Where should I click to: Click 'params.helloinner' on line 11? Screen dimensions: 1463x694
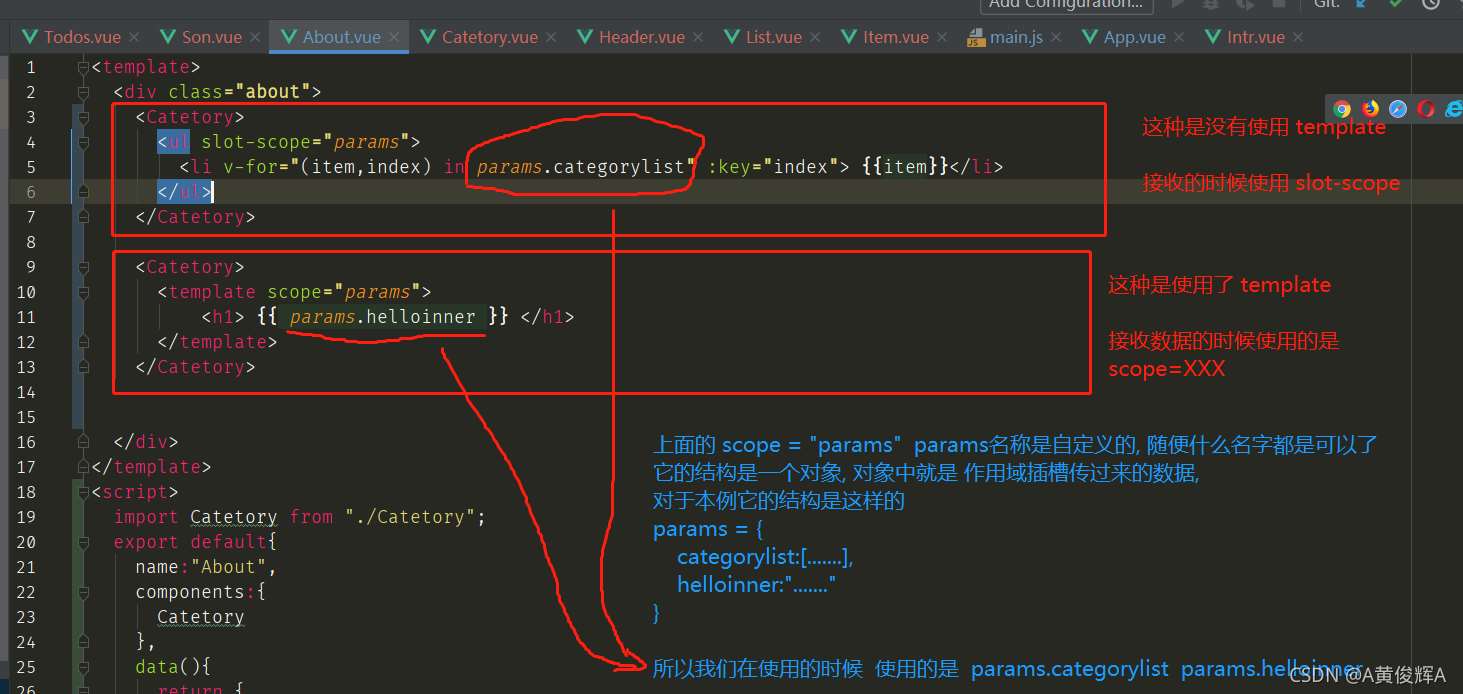click(x=383, y=317)
